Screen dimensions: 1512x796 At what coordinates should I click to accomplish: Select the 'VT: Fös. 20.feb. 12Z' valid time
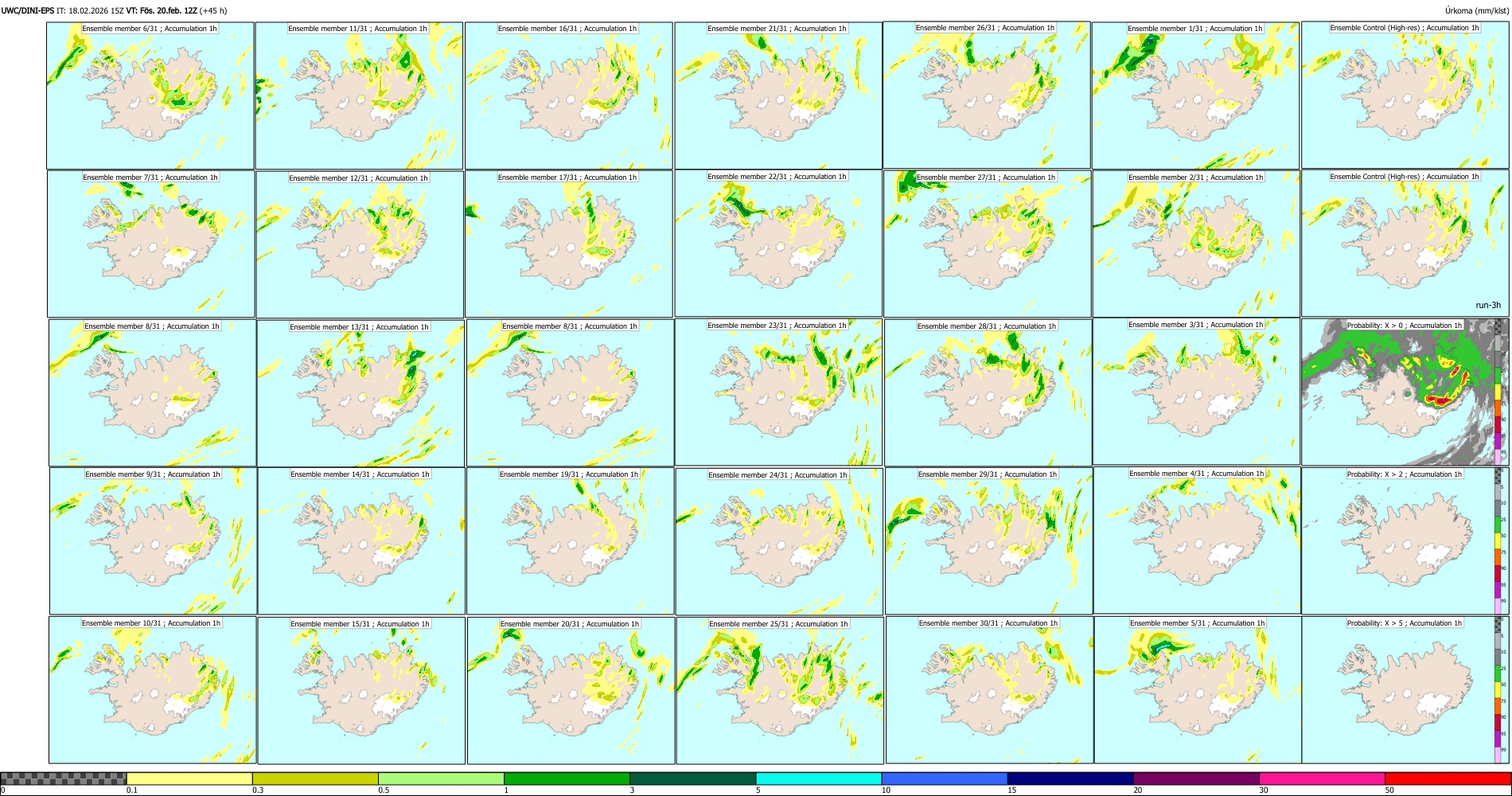[162, 11]
